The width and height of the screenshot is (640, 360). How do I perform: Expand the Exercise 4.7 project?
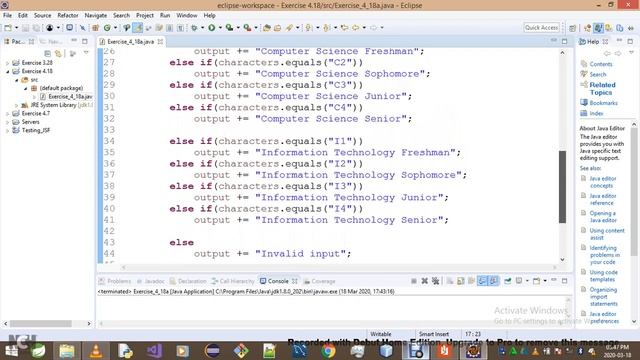[x=7, y=113]
